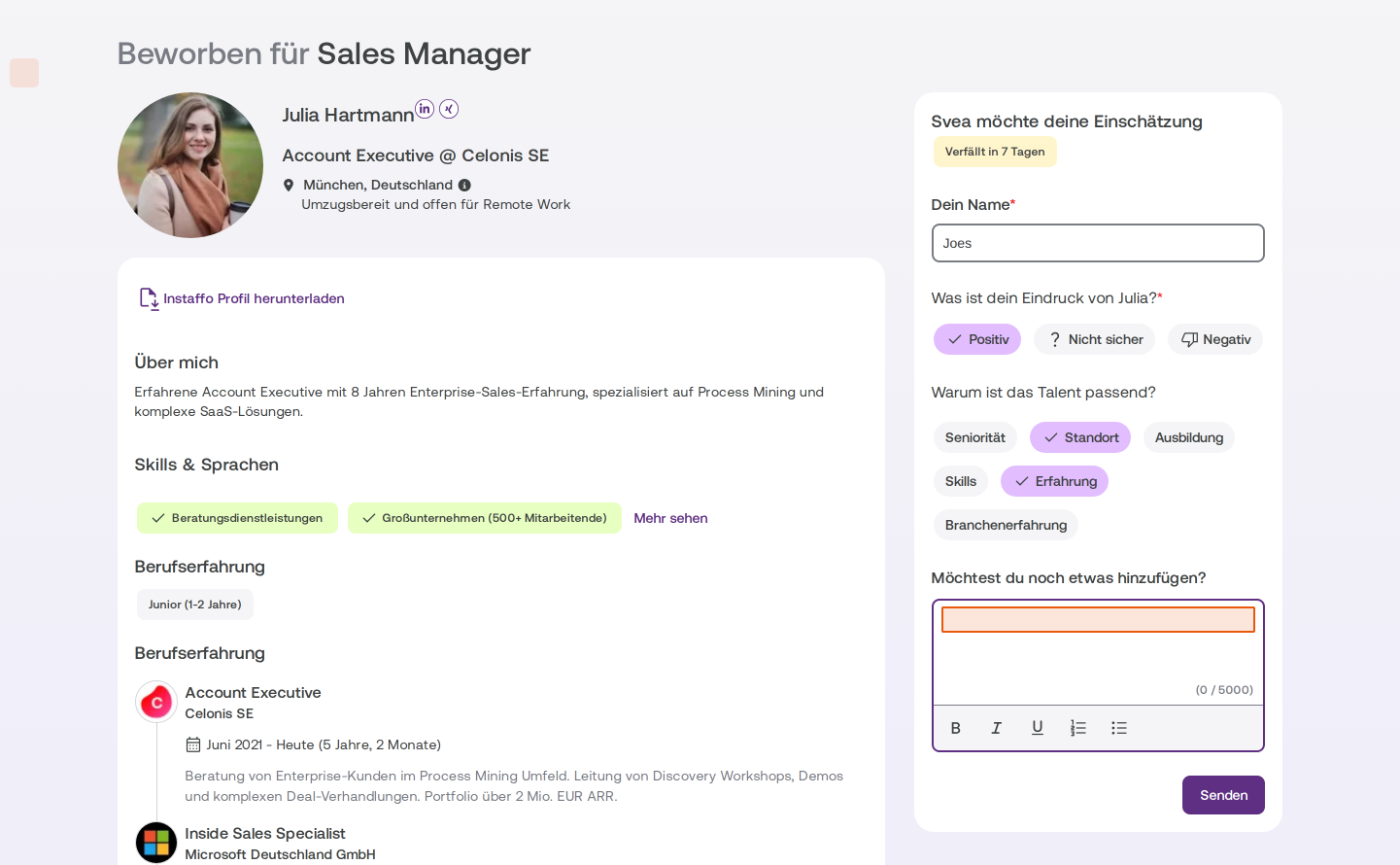Toggle the Seniorität reason chip
The width and height of the screenshot is (1400, 865).
click(975, 437)
